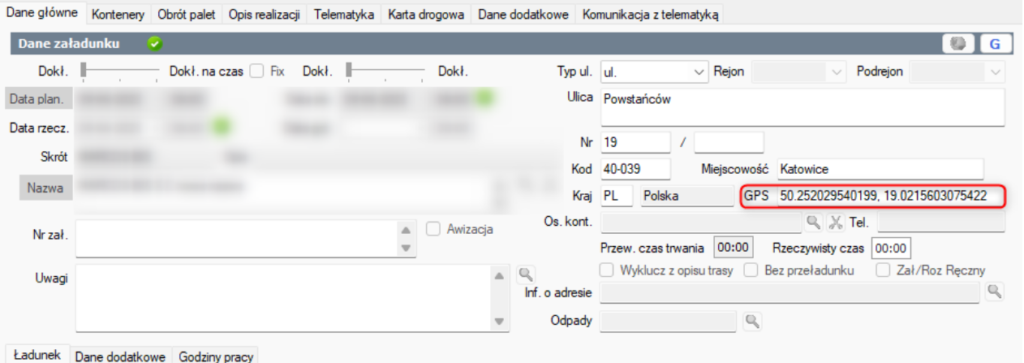Click the globe map button in header
Image resolution: width=1024 pixels, height=363 pixels.
[959, 44]
